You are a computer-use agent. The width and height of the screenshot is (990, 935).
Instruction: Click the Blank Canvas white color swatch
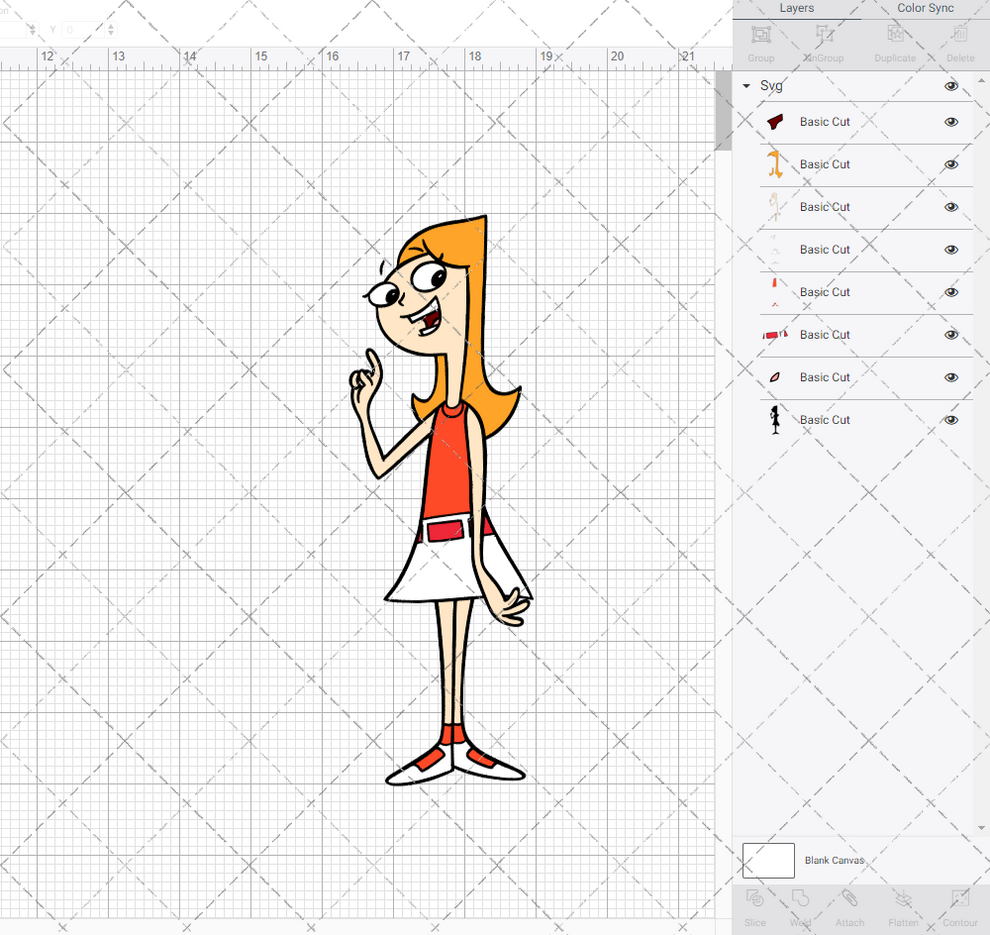pyautogui.click(x=768, y=860)
